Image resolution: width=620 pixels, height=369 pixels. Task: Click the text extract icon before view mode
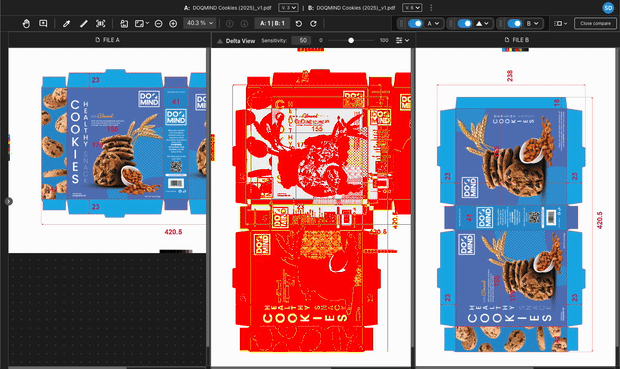(x=124, y=24)
